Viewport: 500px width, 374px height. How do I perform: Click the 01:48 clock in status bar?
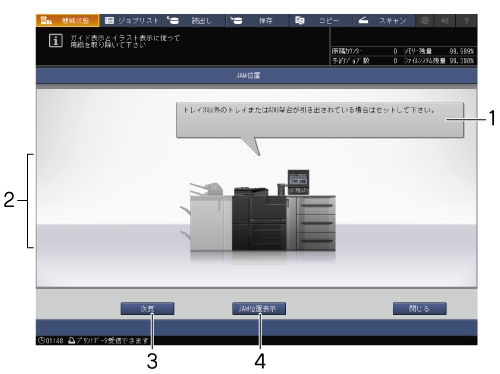tap(51, 341)
